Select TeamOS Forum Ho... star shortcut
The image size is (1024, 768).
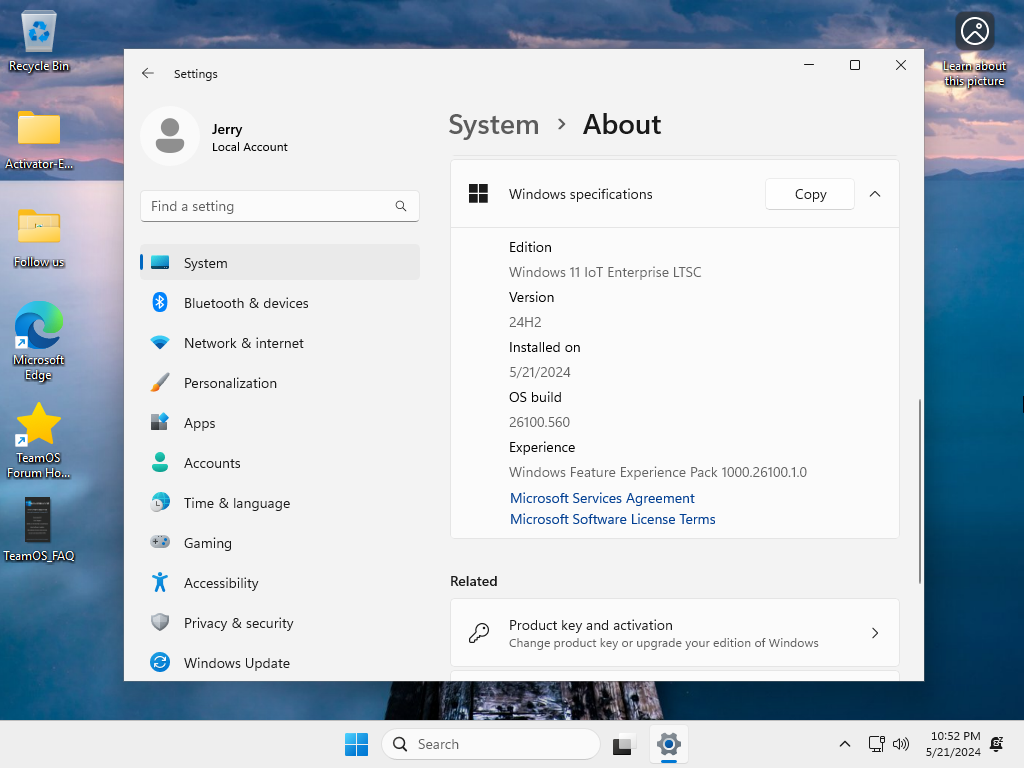[x=39, y=440]
